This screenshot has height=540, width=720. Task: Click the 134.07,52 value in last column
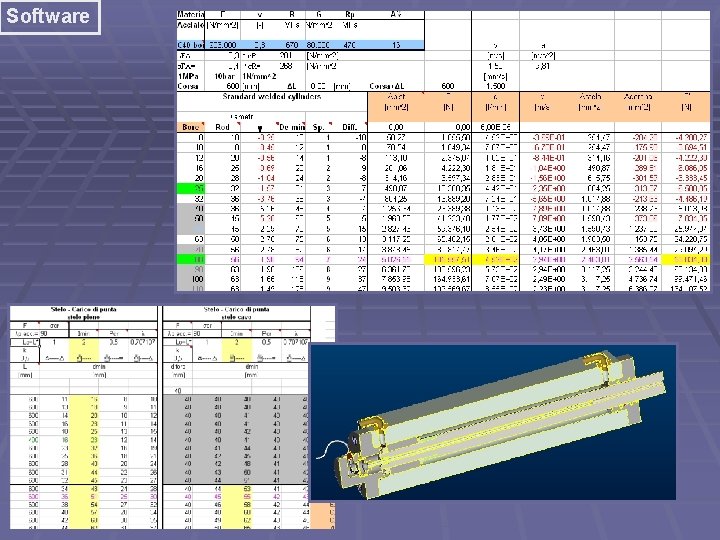687,288
